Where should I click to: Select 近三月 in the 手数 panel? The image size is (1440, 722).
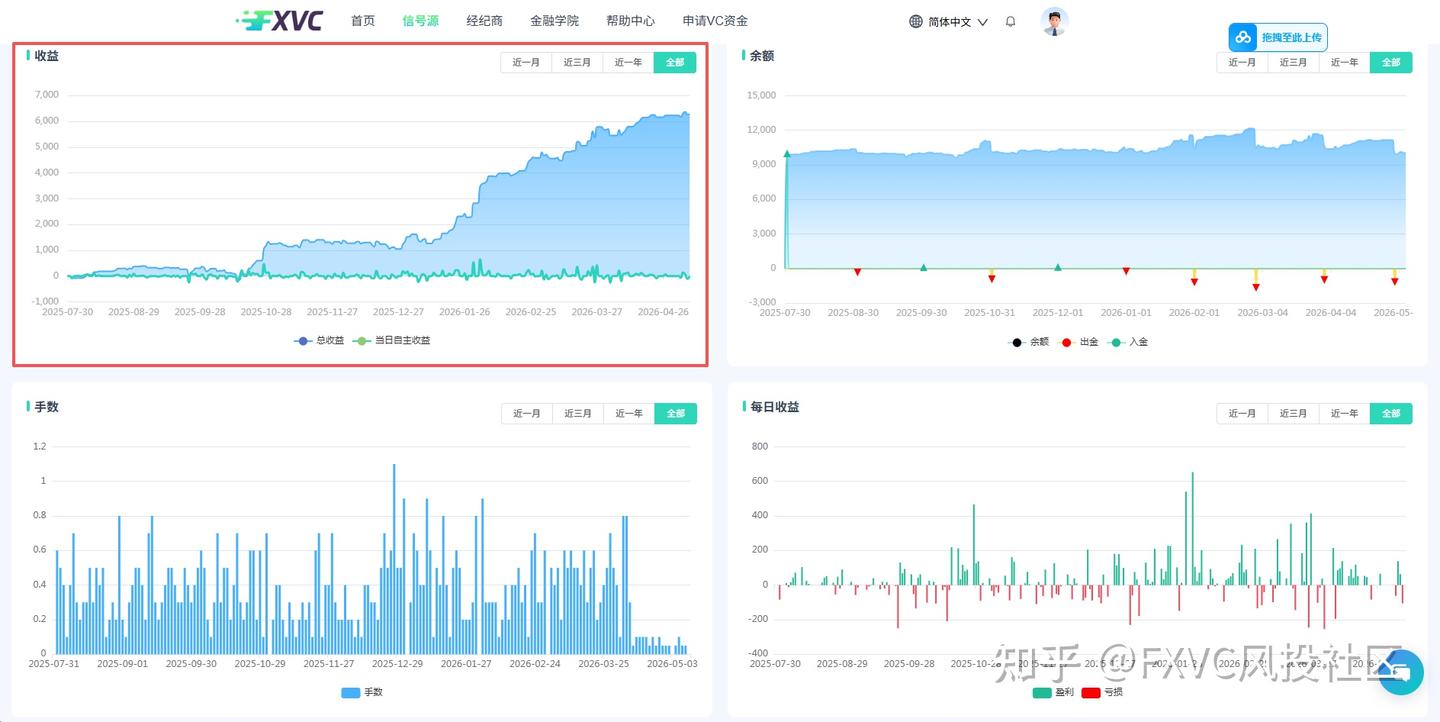(578, 413)
